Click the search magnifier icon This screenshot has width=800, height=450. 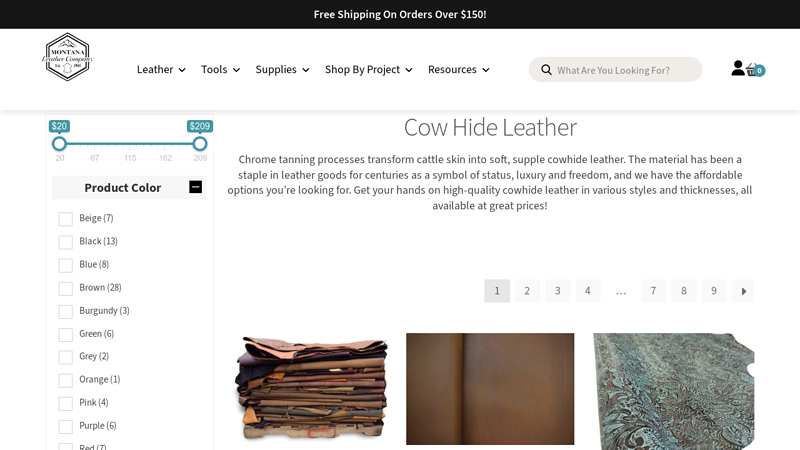pos(546,70)
